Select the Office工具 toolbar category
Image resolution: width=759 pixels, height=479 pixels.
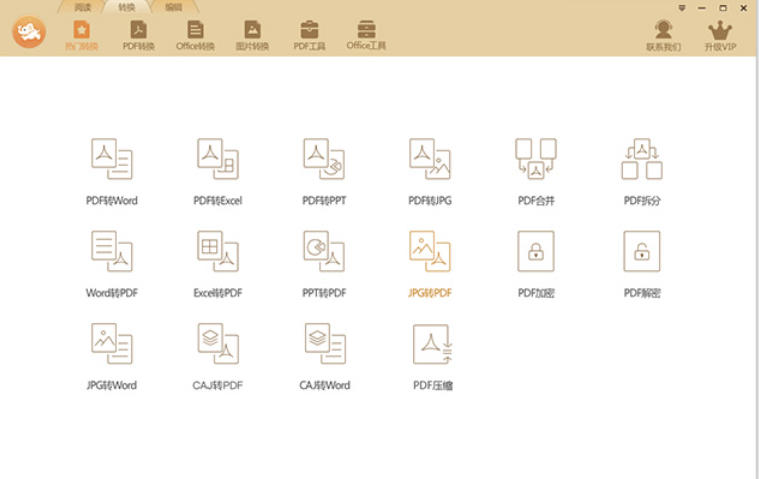[x=366, y=35]
